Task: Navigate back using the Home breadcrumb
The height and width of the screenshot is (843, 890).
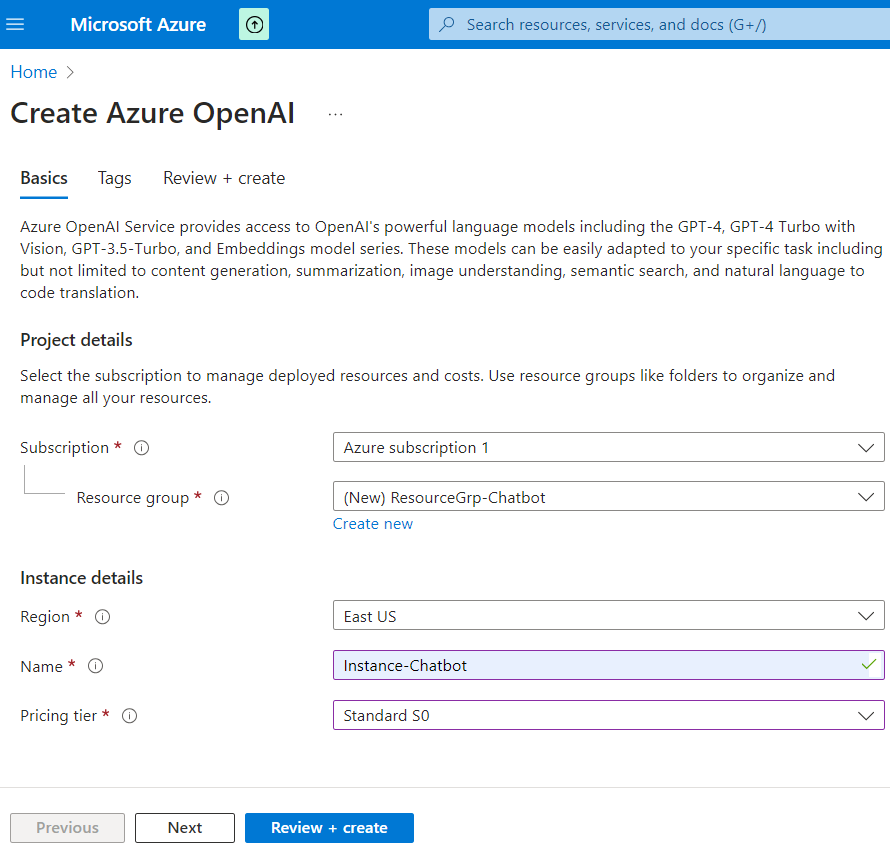Action: pyautogui.click(x=33, y=71)
